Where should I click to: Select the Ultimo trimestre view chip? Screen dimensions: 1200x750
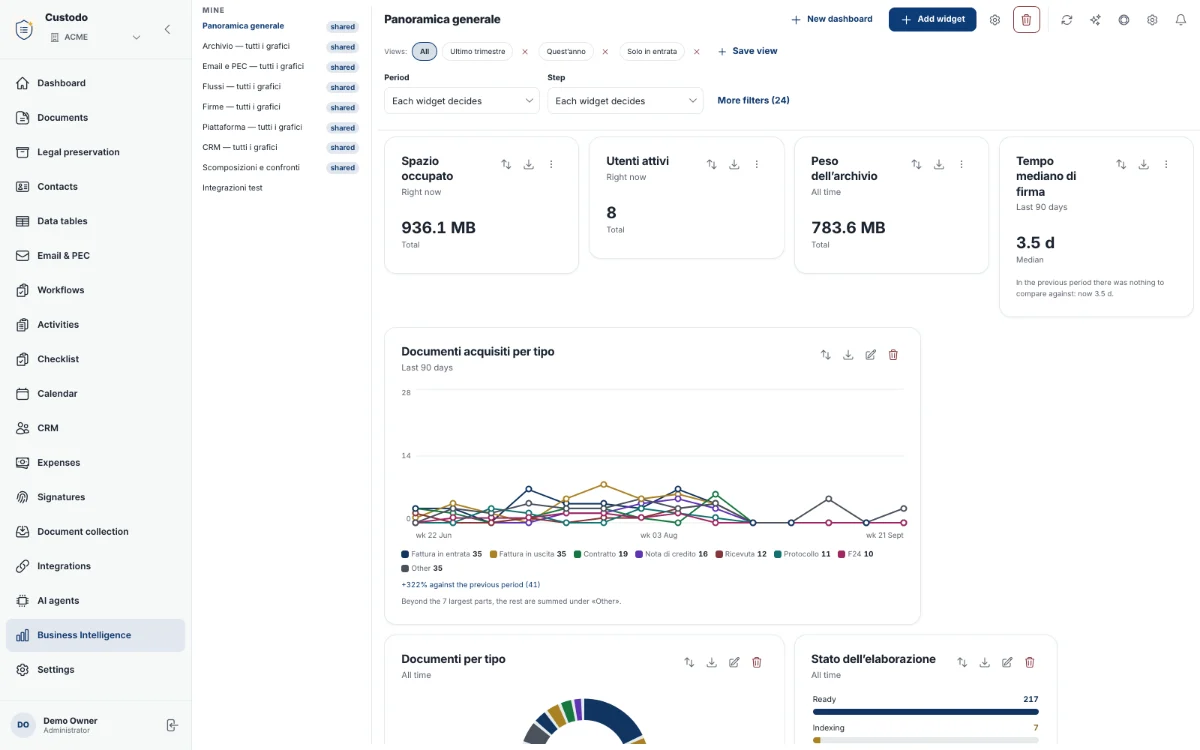(477, 51)
